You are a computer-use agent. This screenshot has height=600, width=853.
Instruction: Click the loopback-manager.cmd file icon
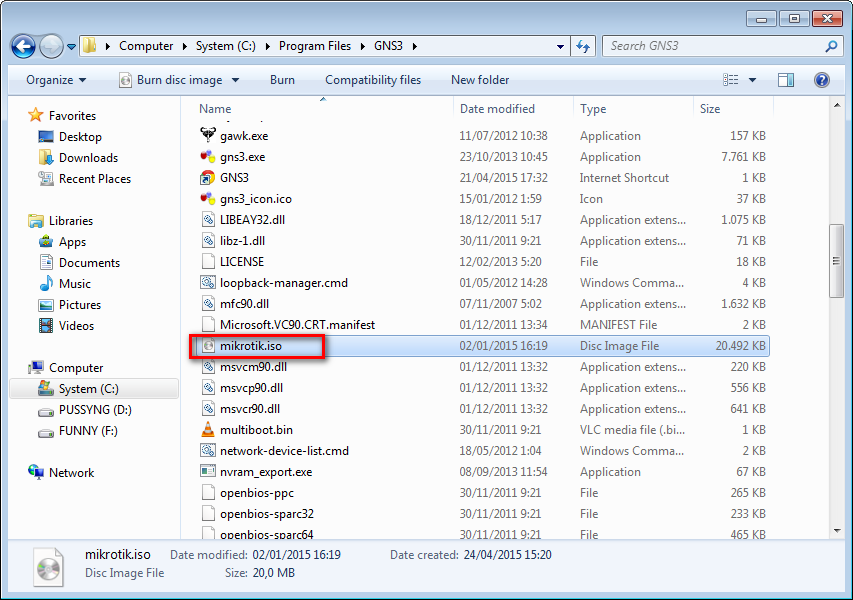coord(208,283)
